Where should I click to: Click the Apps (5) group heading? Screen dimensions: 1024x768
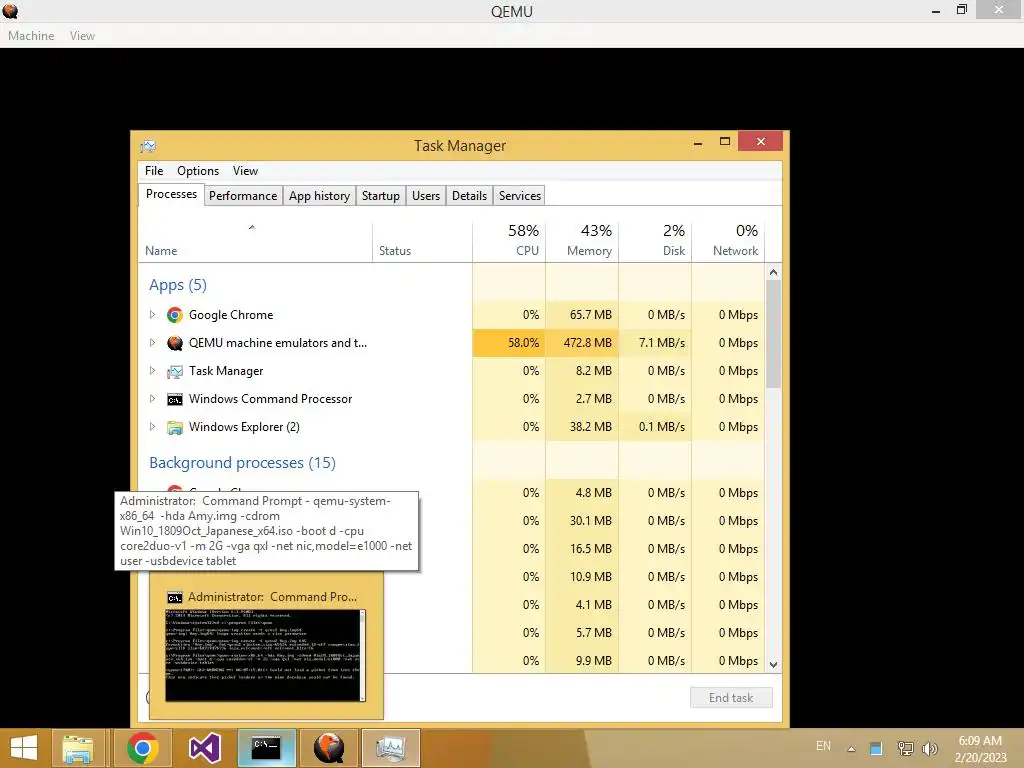[x=178, y=285]
